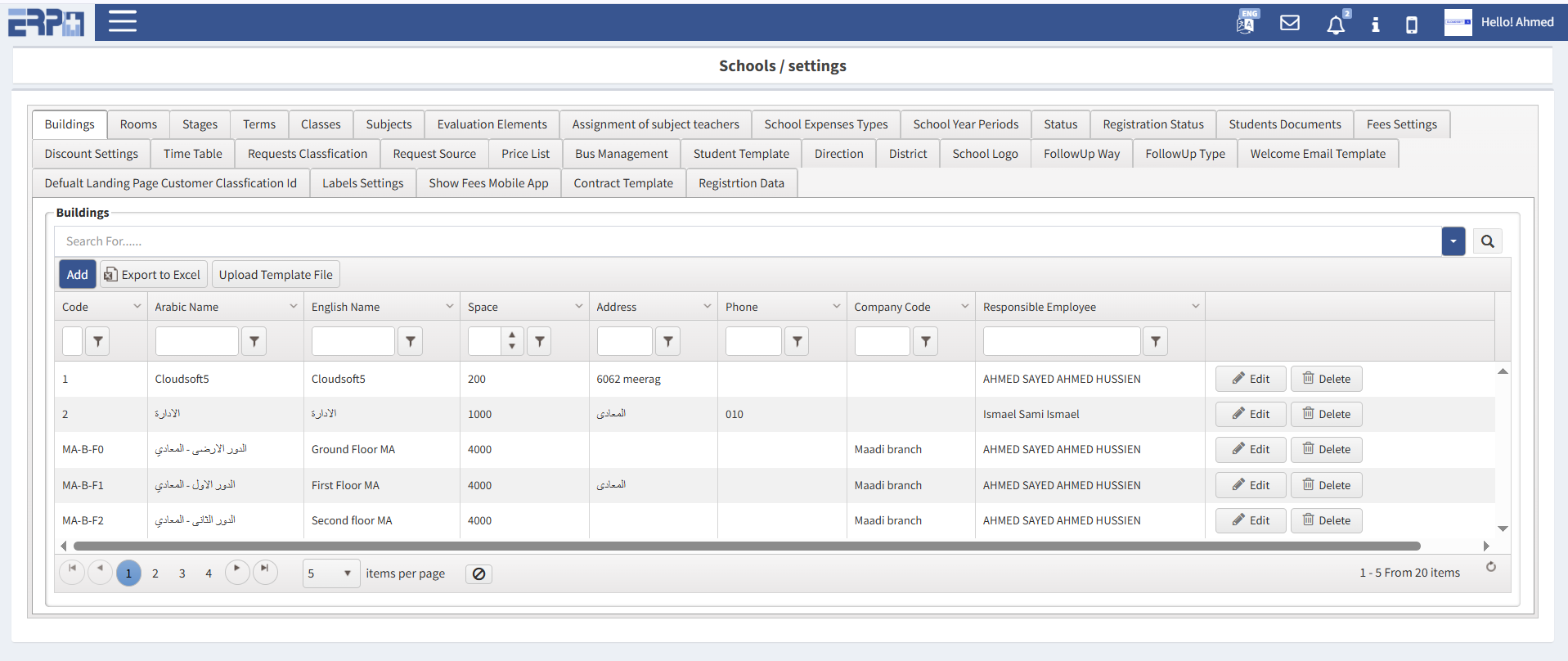The width and height of the screenshot is (1568, 661).
Task: Open the Responsible Employee column menu
Action: (1195, 307)
